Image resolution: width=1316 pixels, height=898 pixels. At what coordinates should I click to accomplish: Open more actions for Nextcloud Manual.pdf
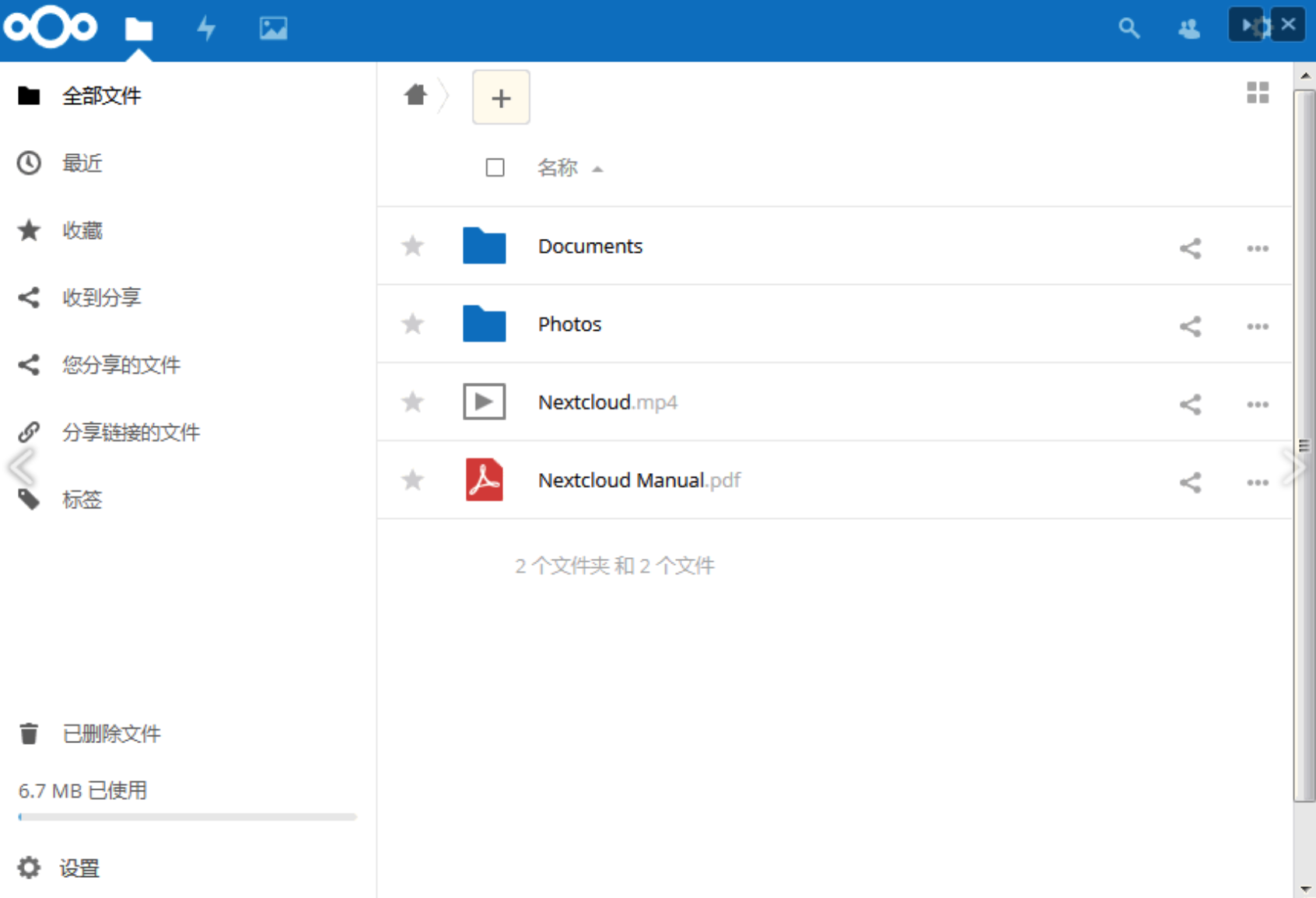pos(1258,482)
